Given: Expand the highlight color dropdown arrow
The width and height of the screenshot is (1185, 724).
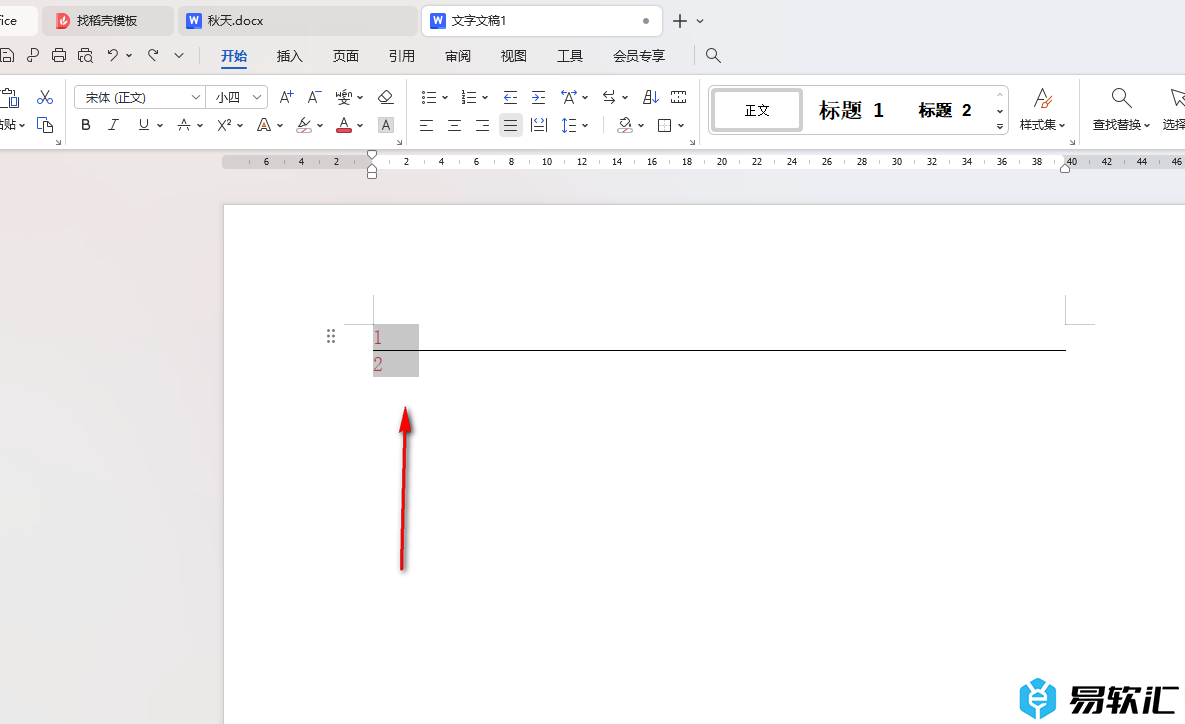Looking at the screenshot, I should click(x=320, y=125).
